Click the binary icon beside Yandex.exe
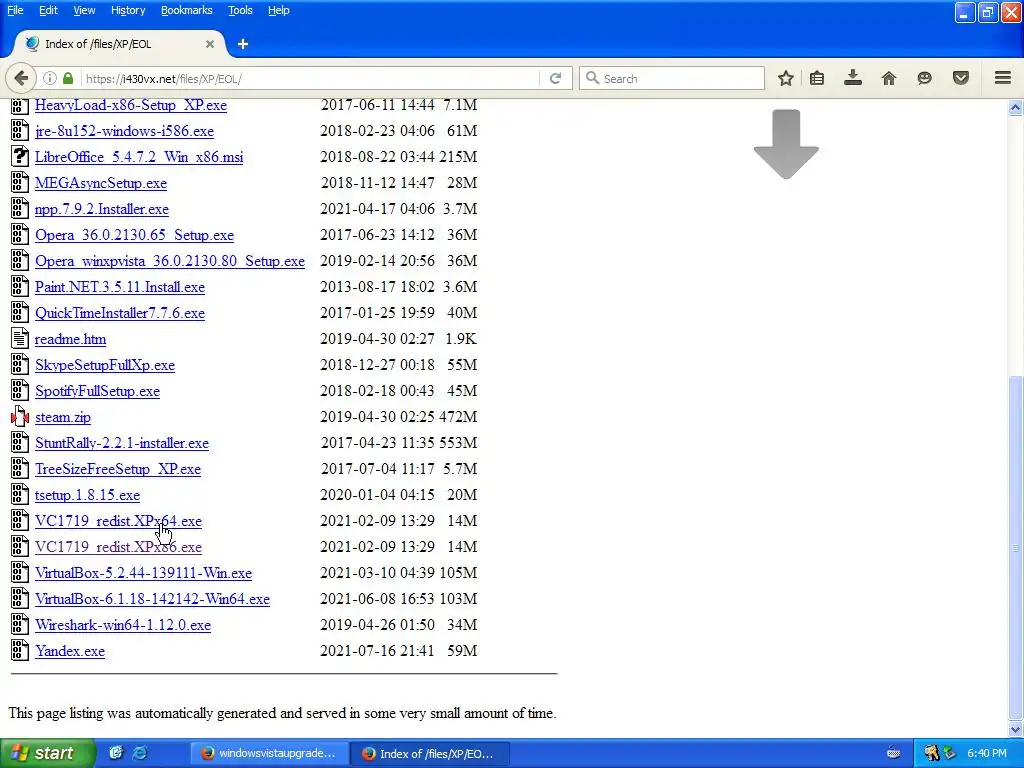Screen dimensions: 1024x768 20,650
